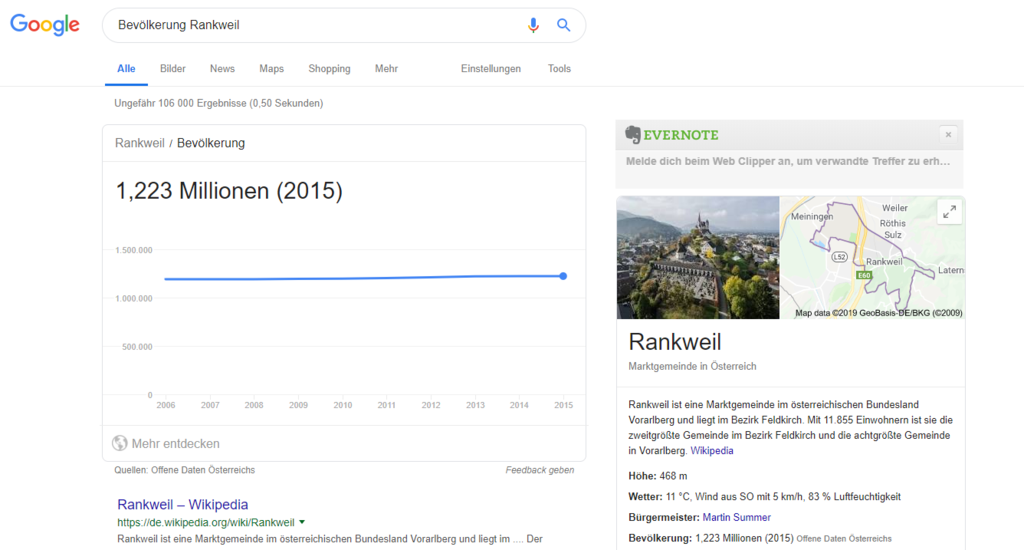Open the Maps tab
The image size is (1024, 550).
271,69
